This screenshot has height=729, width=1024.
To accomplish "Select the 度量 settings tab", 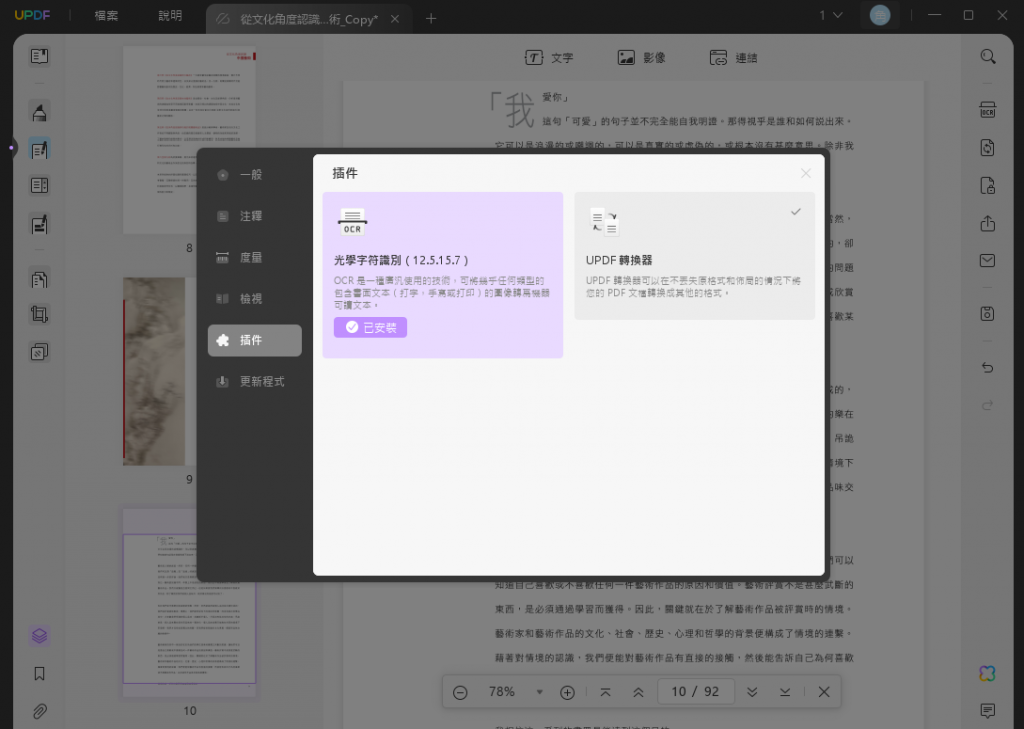I will [x=255, y=257].
